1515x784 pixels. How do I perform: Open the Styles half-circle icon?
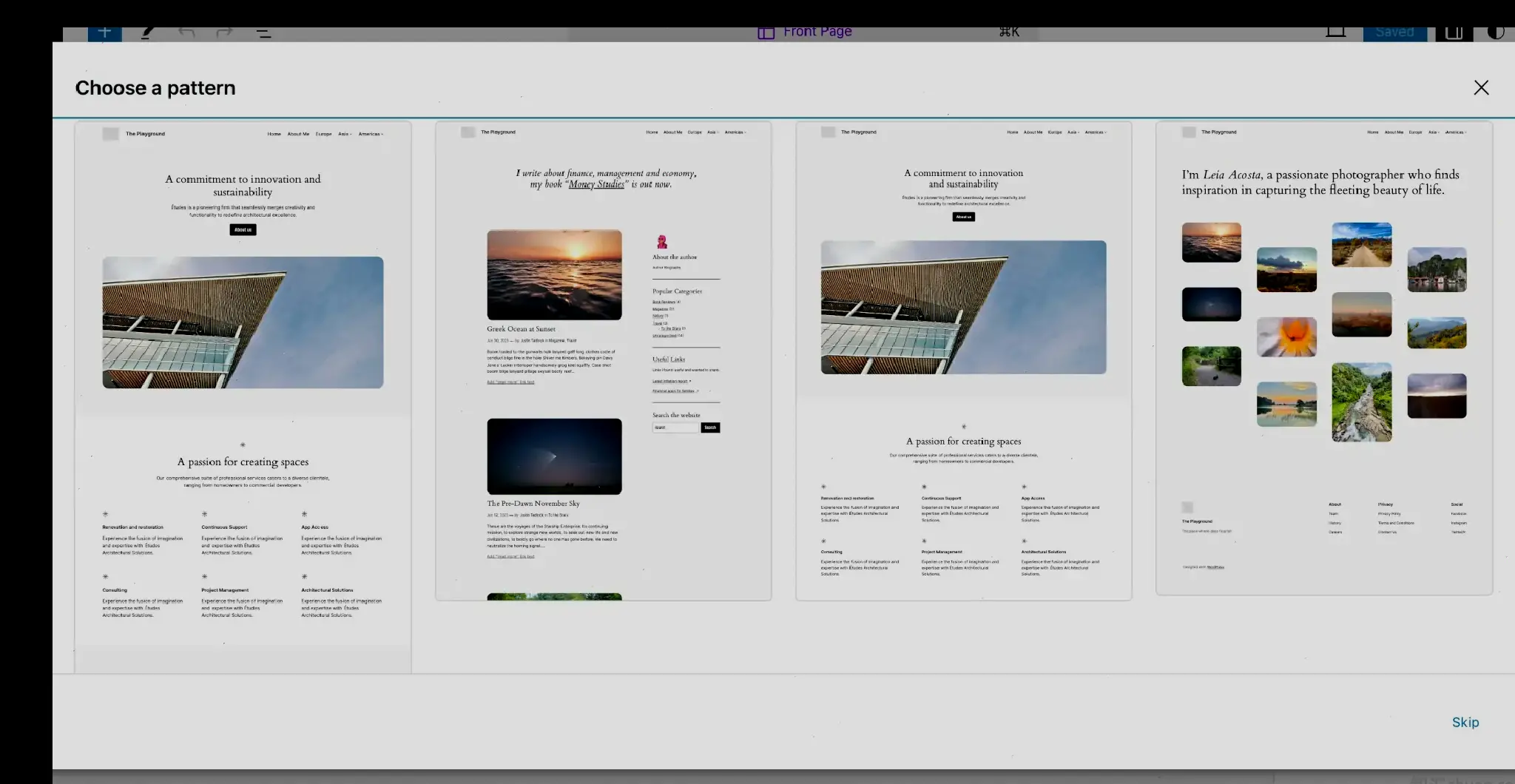coord(1496,33)
